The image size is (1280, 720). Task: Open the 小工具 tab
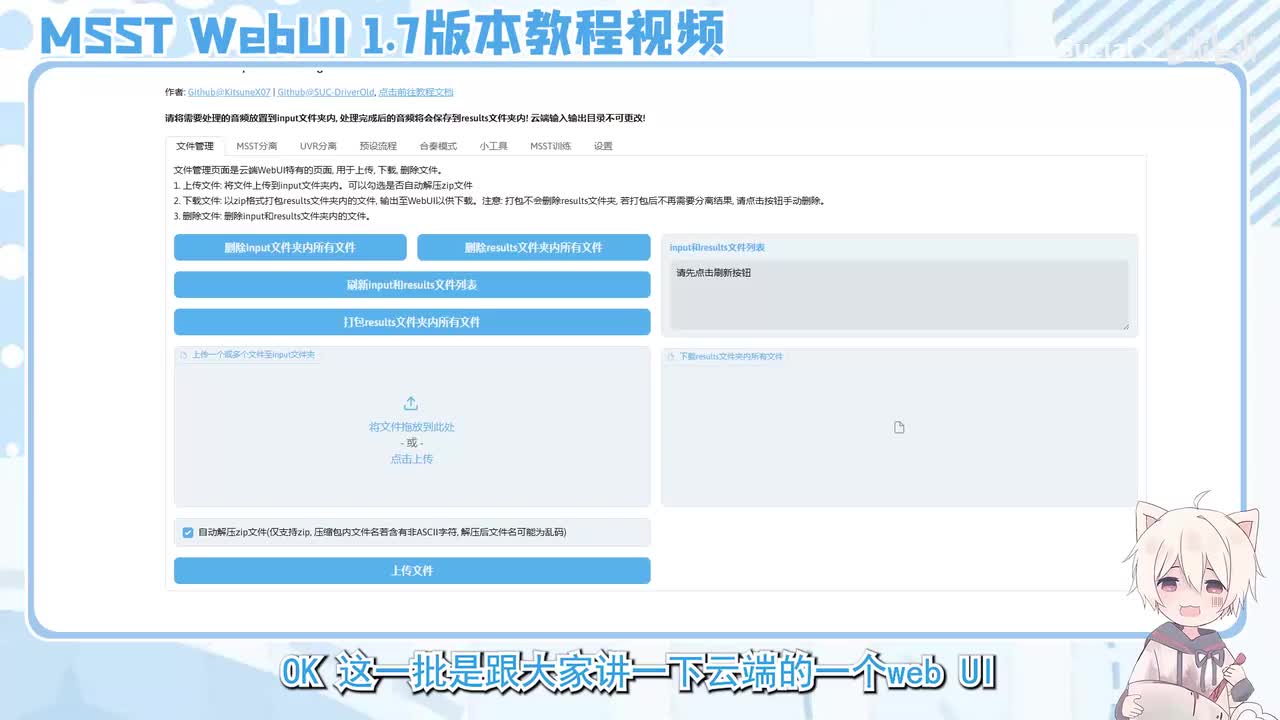(493, 146)
